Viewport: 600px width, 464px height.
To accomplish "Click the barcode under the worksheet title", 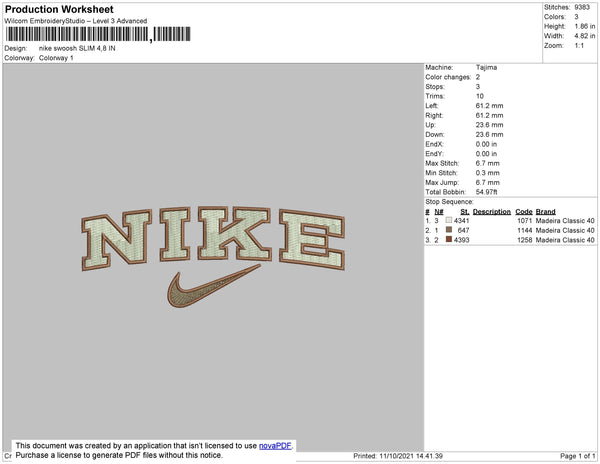I will [x=98, y=34].
